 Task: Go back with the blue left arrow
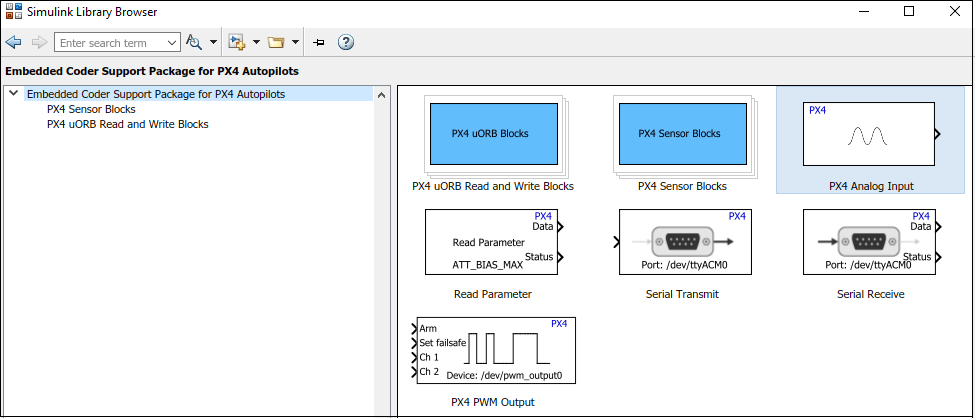13,42
